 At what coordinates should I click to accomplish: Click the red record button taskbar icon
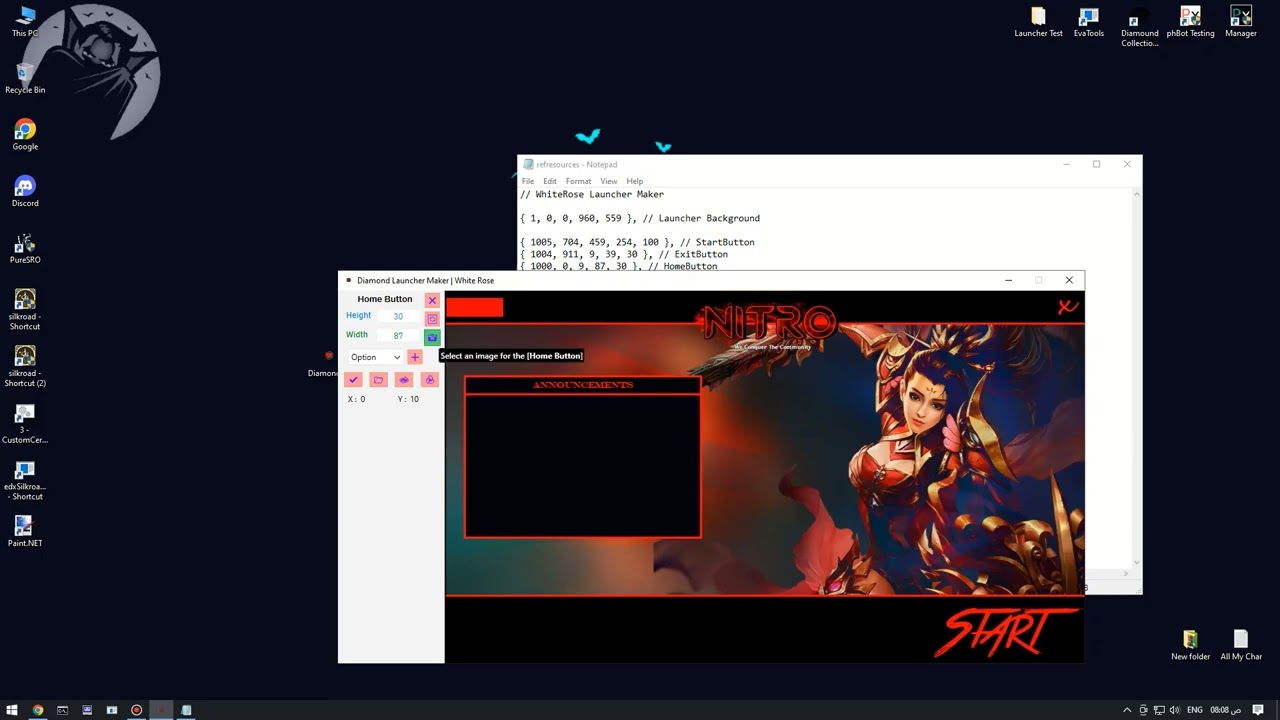click(136, 710)
